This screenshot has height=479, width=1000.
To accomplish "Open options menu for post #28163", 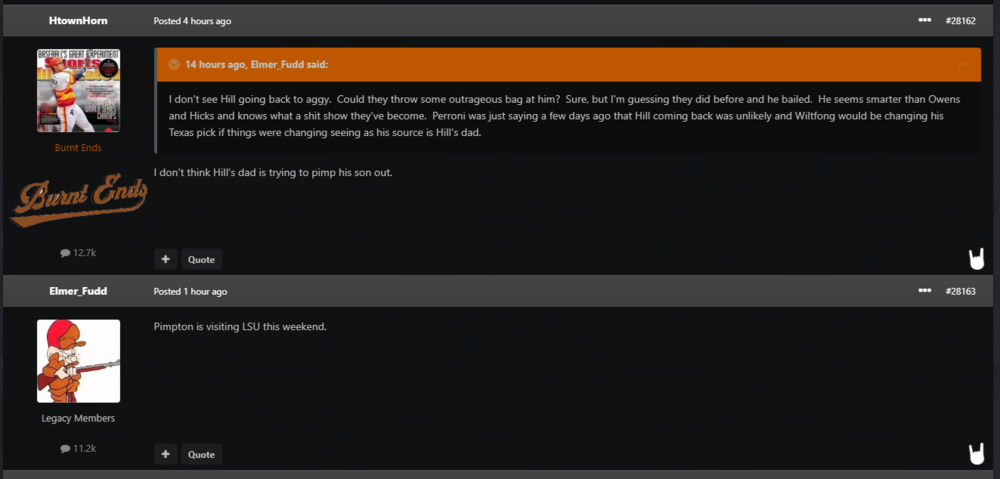I will pyautogui.click(x=925, y=291).
